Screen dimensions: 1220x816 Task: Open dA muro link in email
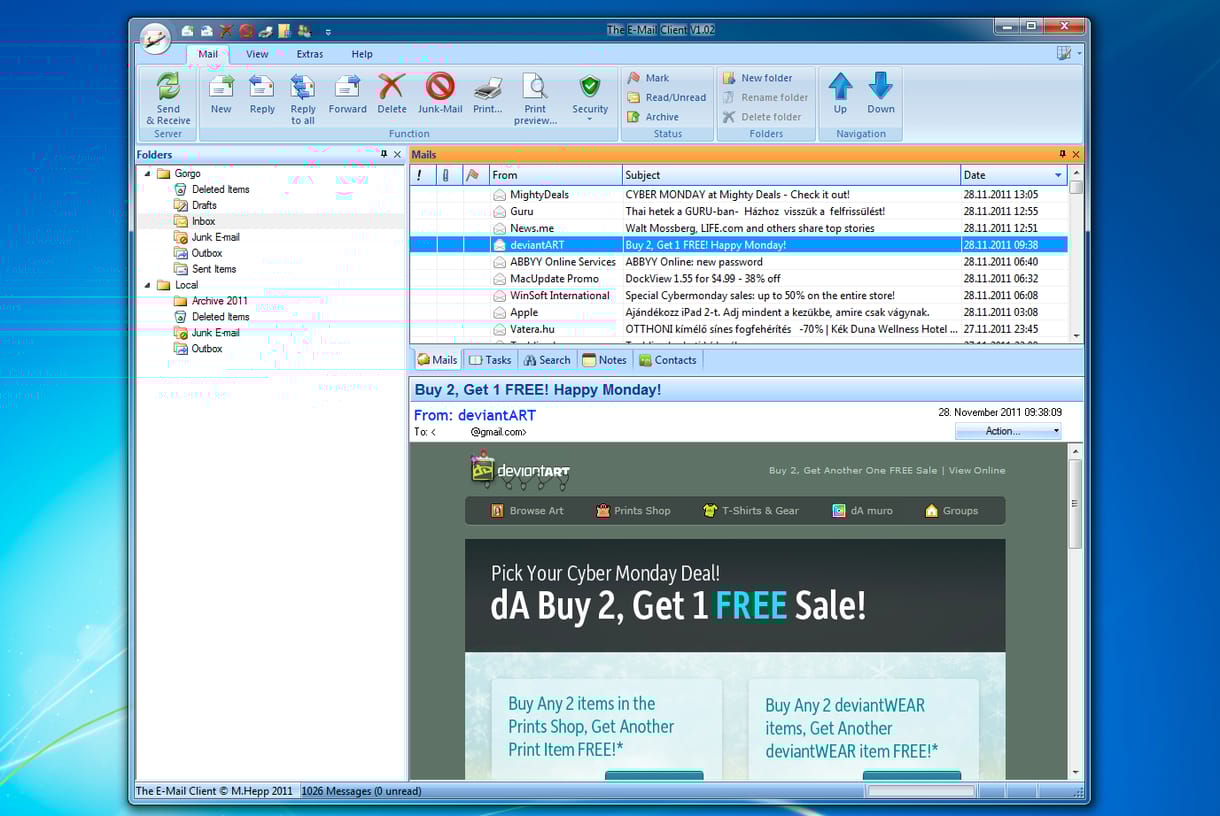862,510
